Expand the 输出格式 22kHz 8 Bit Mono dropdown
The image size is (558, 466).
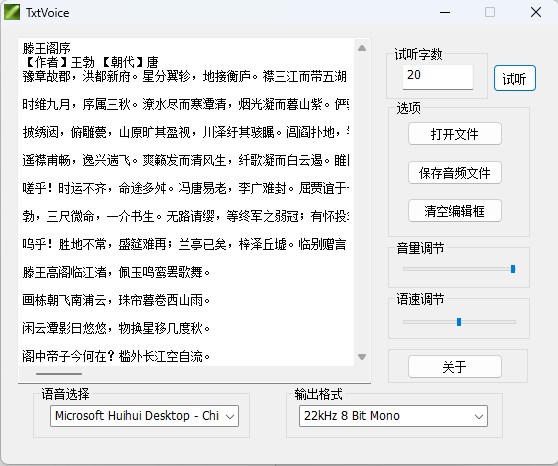393,416
